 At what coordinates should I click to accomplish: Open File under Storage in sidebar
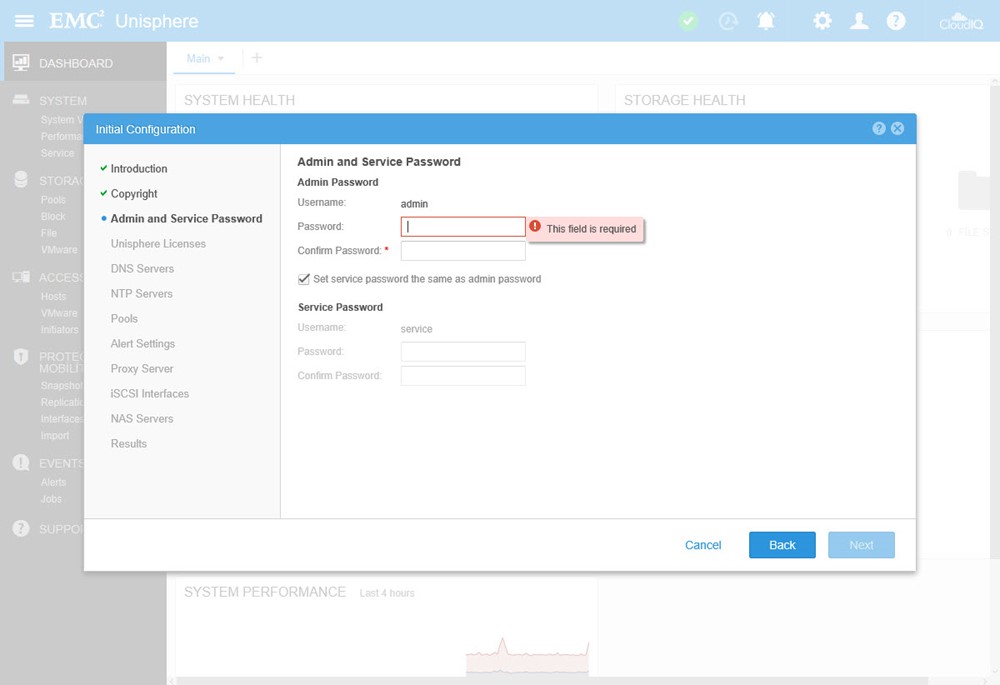coord(48,233)
